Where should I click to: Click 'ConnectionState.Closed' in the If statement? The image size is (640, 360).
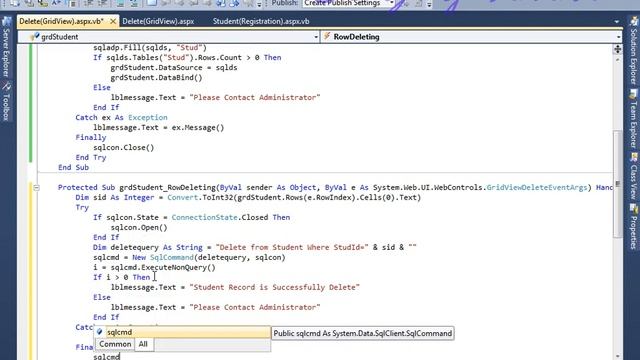[x=220, y=218]
